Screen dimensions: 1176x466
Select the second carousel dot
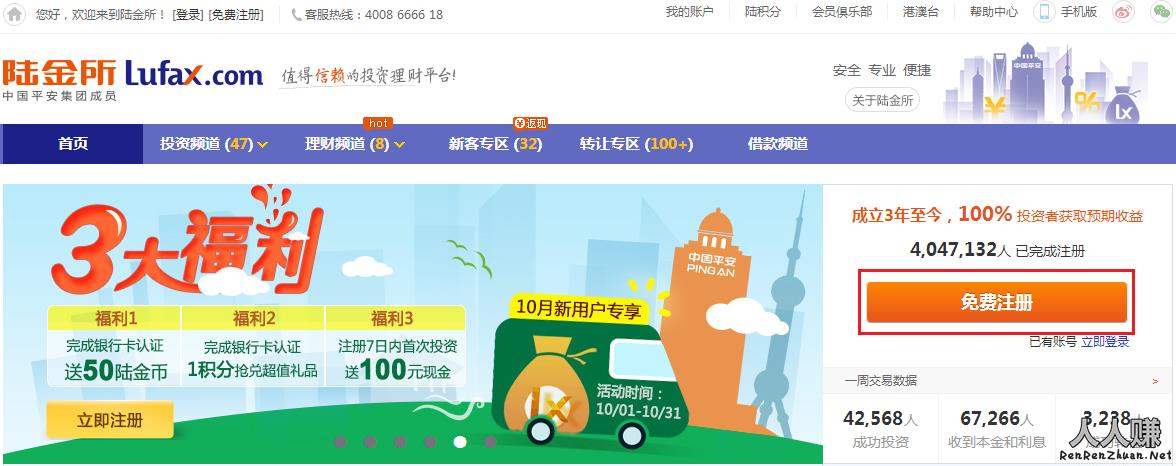tap(370, 441)
